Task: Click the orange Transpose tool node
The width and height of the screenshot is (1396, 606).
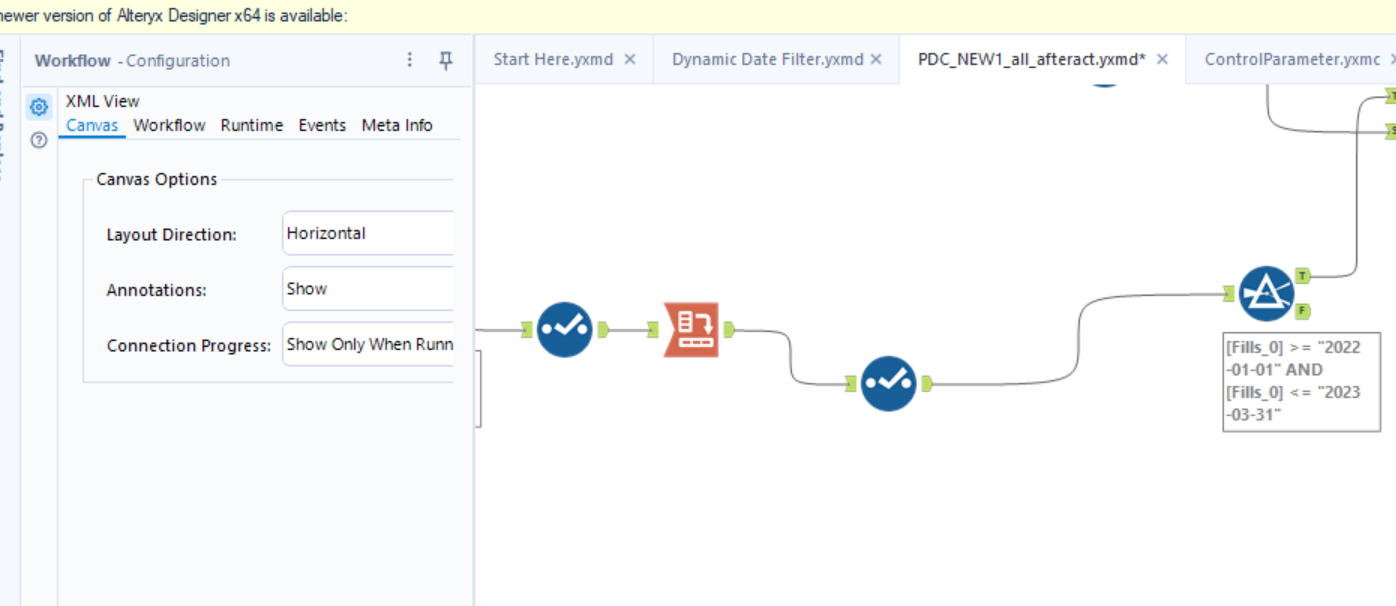Action: [690, 328]
